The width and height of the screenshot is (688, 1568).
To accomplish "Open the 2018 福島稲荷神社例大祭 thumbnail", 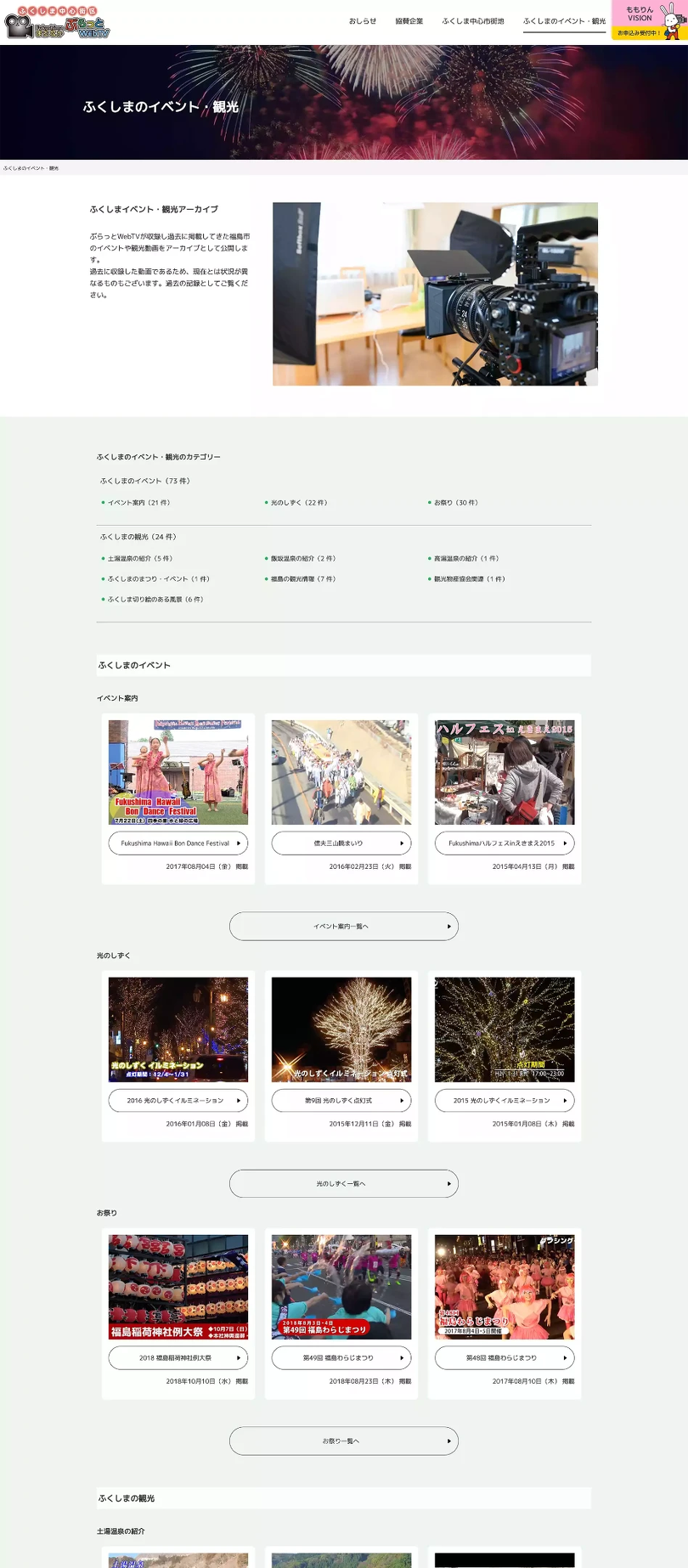I will [178, 1287].
